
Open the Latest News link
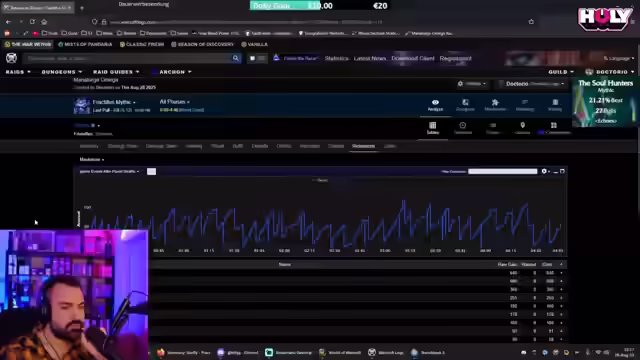coord(370,58)
